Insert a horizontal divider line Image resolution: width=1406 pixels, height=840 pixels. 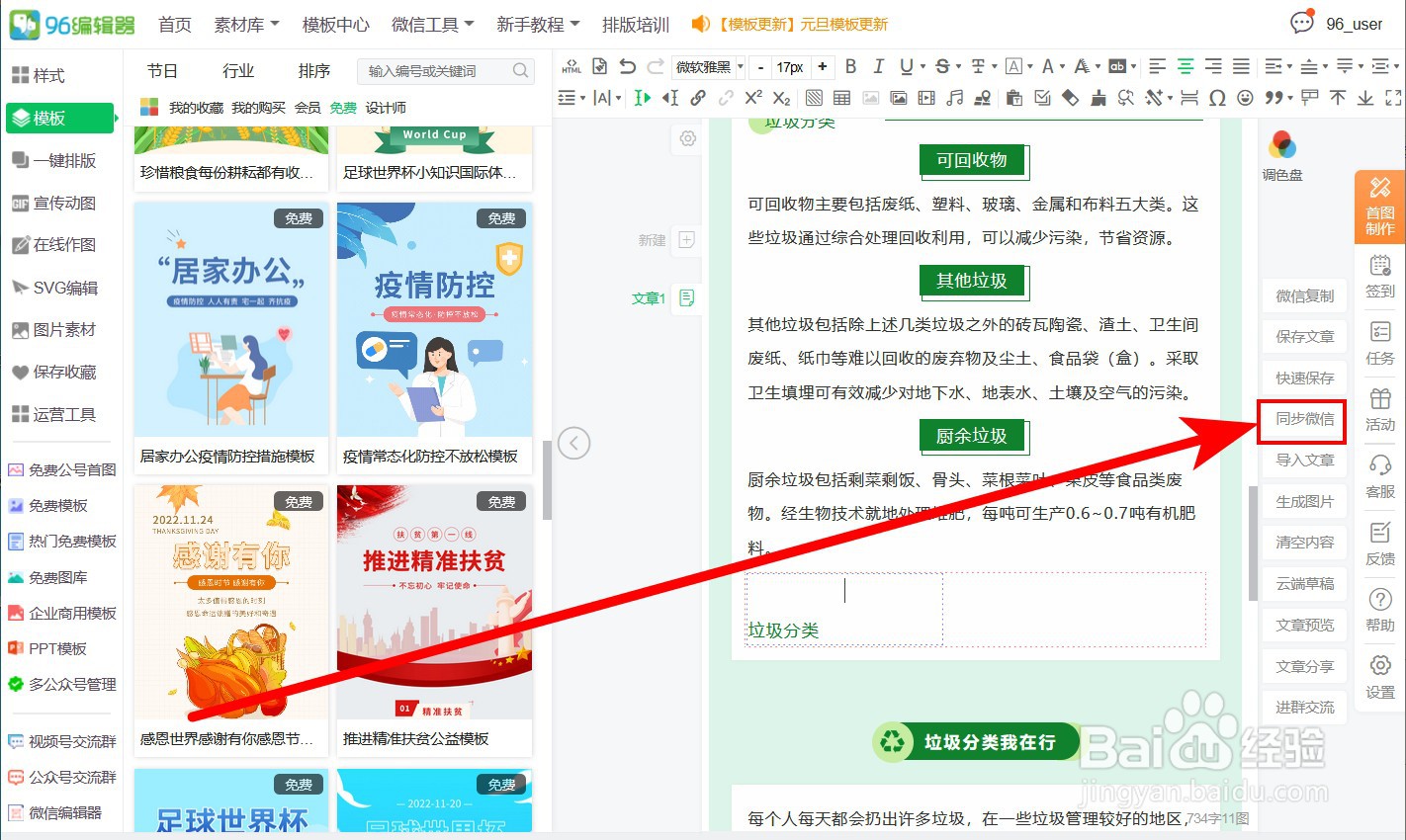1189,98
